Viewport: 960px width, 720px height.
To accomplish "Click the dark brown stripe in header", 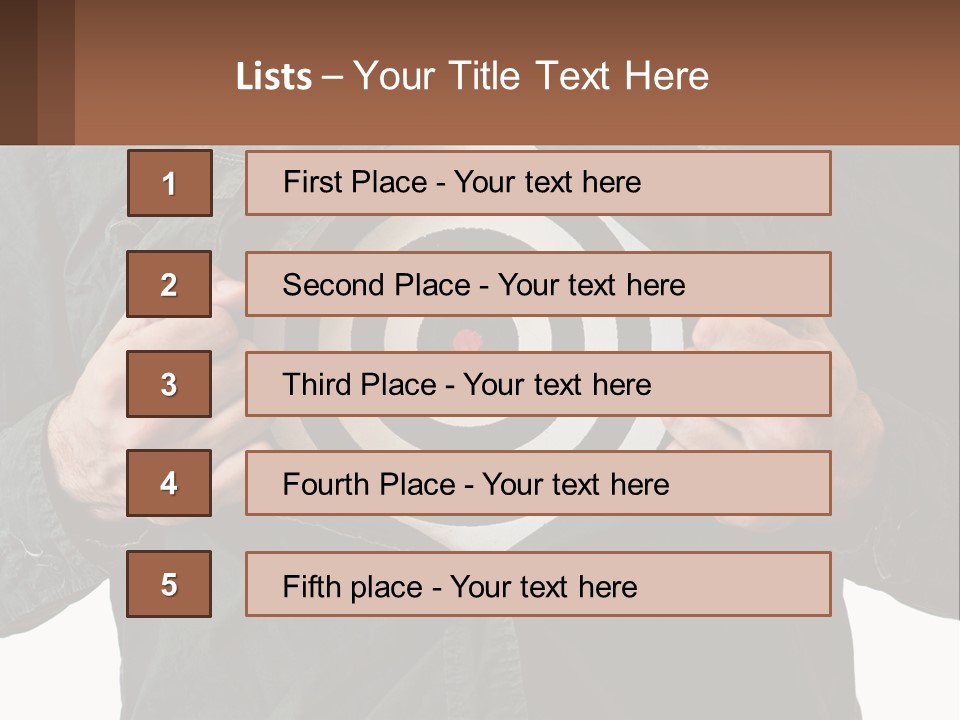I will (18, 72).
